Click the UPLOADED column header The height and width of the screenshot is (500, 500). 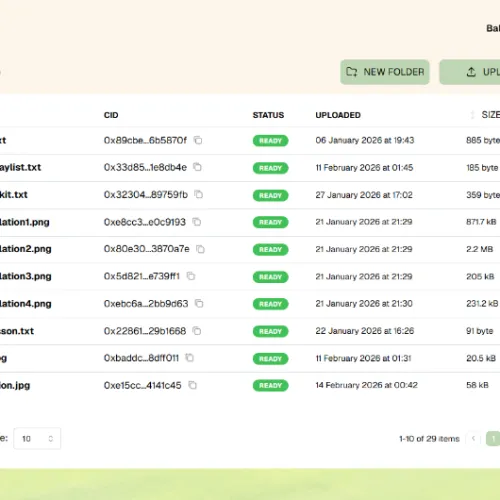pos(338,115)
